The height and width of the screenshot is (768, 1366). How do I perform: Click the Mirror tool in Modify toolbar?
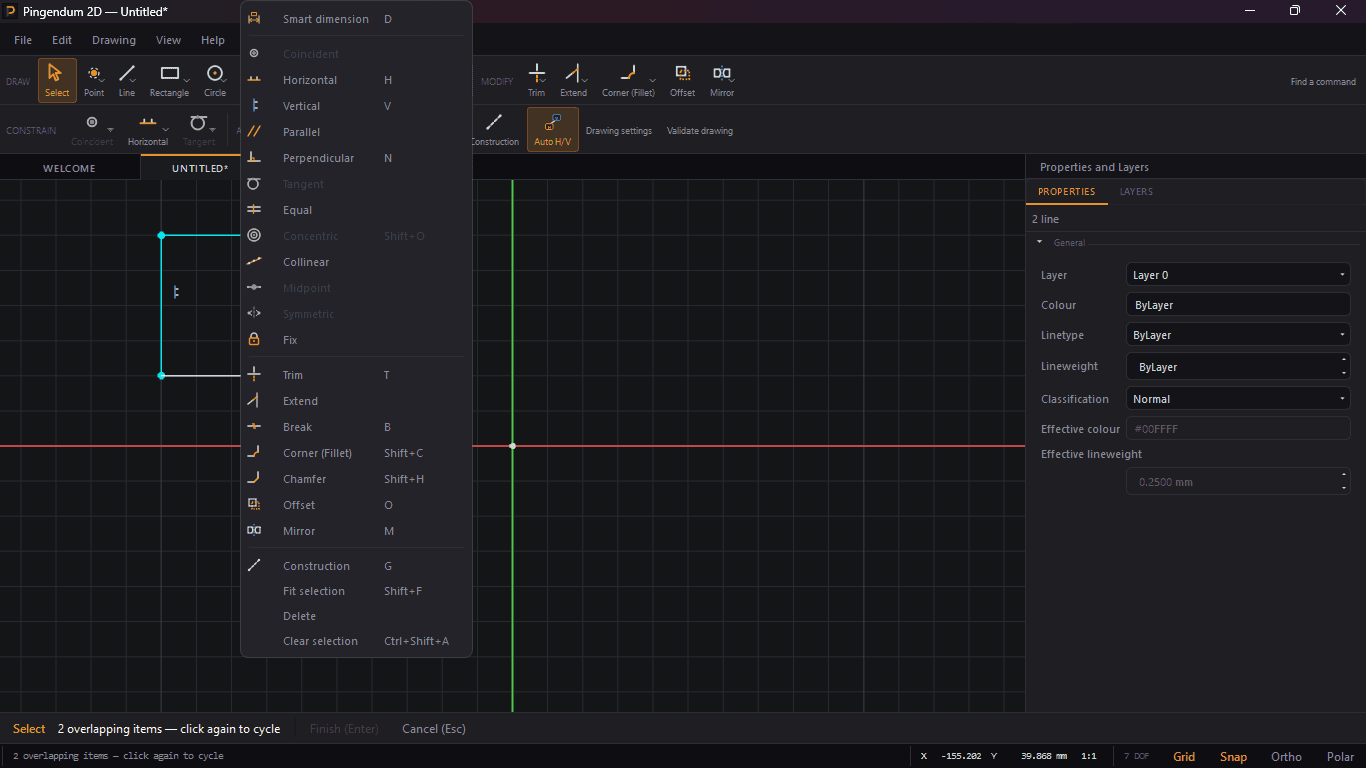722,80
